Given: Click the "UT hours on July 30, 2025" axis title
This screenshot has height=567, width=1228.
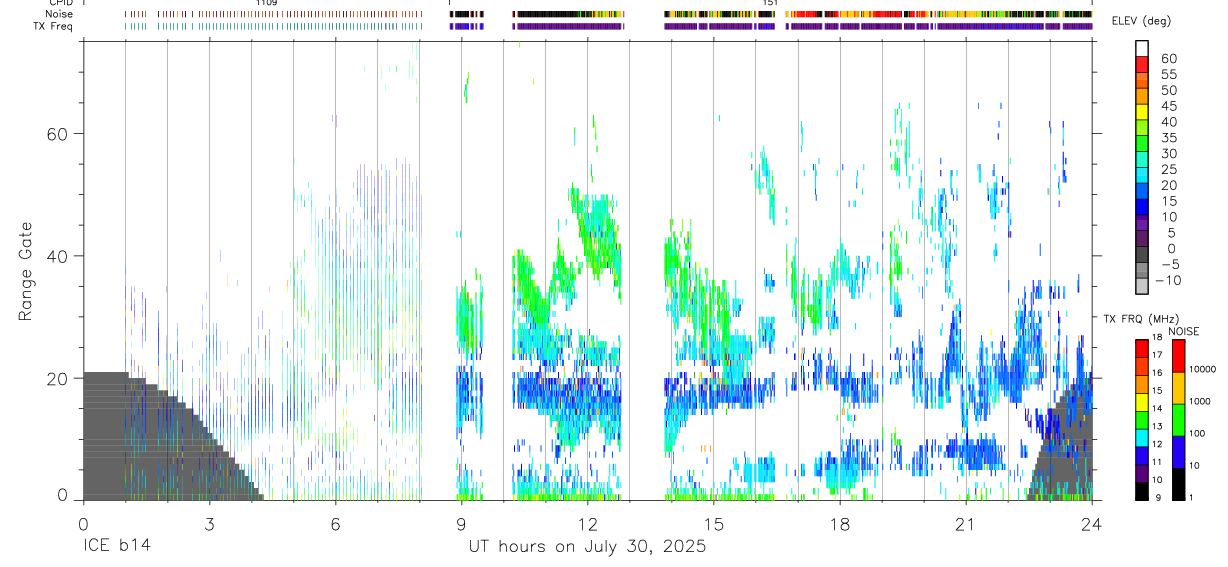Looking at the screenshot, I should [588, 547].
